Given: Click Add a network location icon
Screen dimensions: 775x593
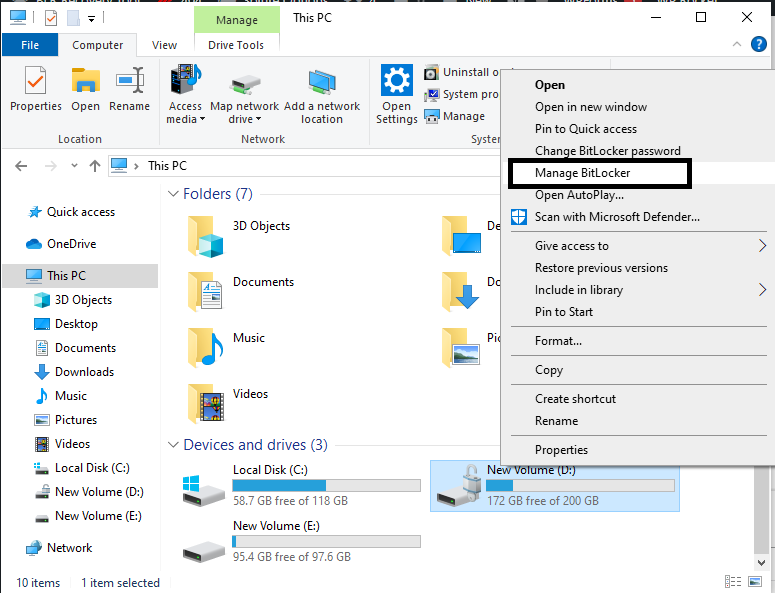Looking at the screenshot, I should [322, 82].
